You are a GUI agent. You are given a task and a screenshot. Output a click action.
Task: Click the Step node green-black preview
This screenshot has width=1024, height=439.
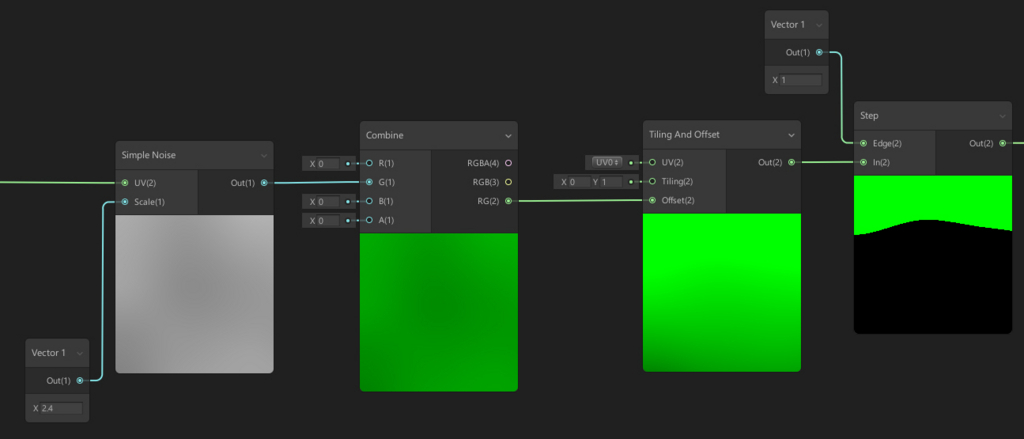click(x=933, y=254)
